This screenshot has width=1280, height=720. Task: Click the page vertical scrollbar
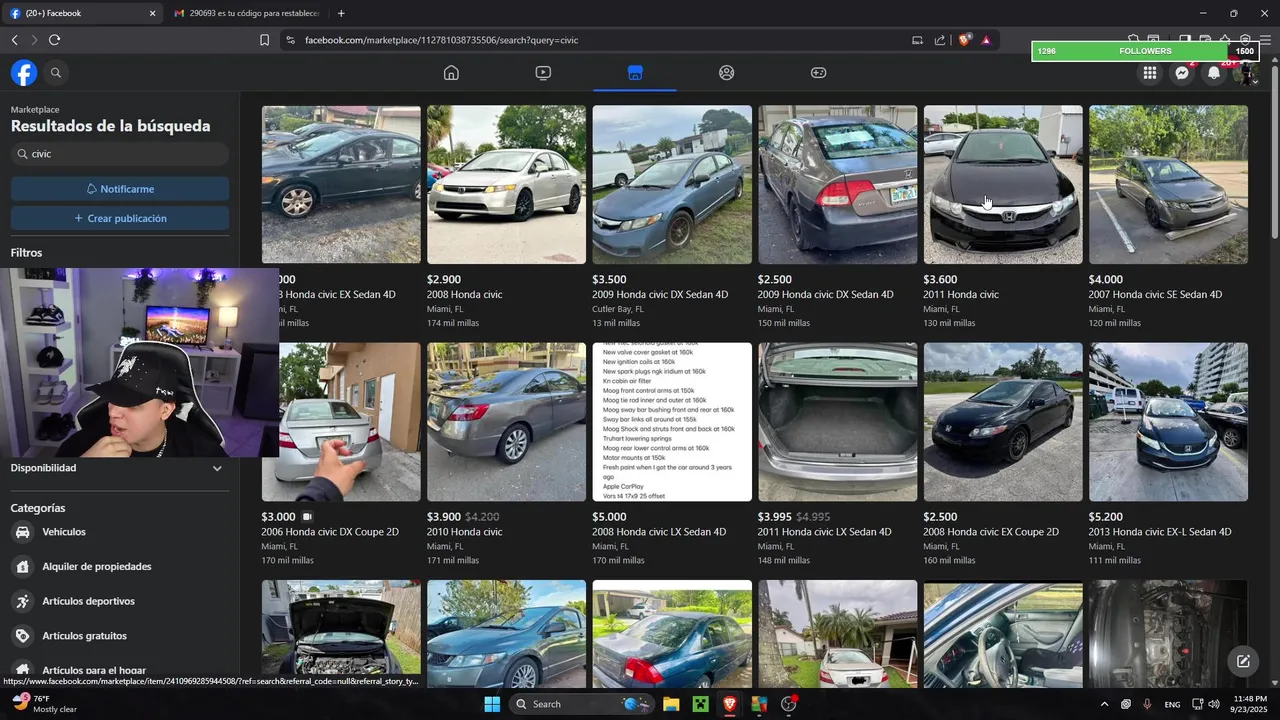click(1275, 150)
